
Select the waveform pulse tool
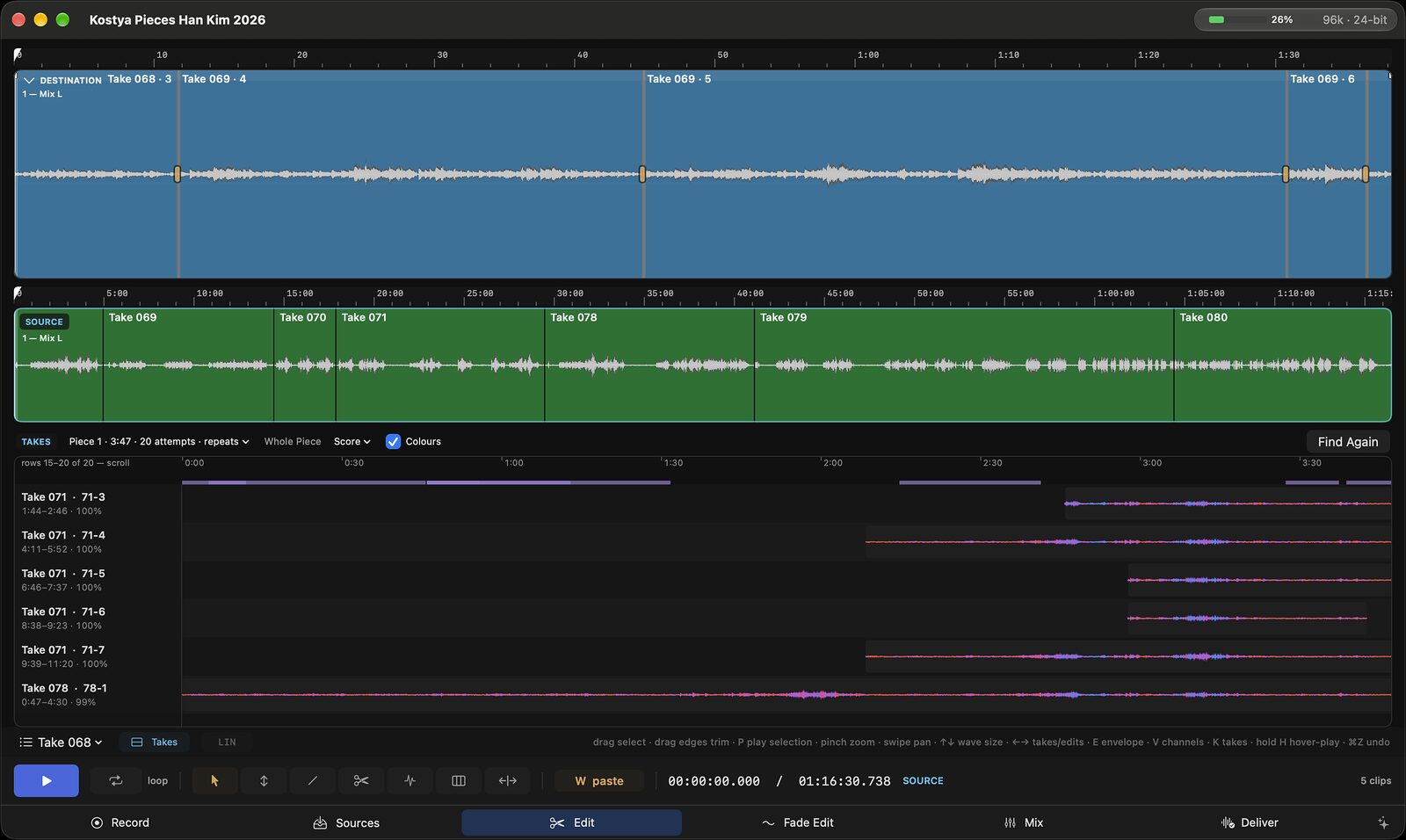coord(409,780)
